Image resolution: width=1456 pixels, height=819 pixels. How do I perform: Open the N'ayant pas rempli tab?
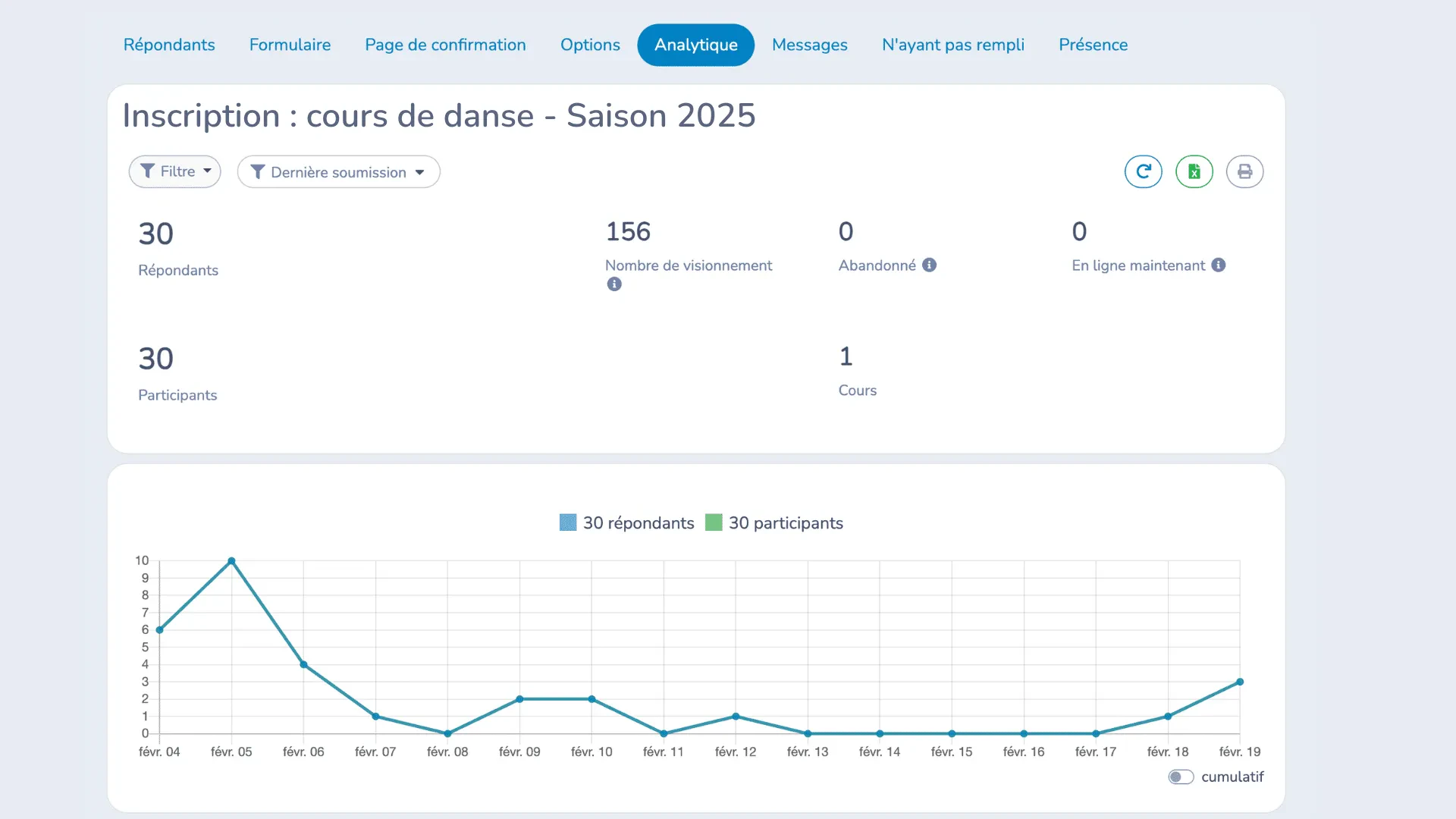pyautogui.click(x=953, y=45)
